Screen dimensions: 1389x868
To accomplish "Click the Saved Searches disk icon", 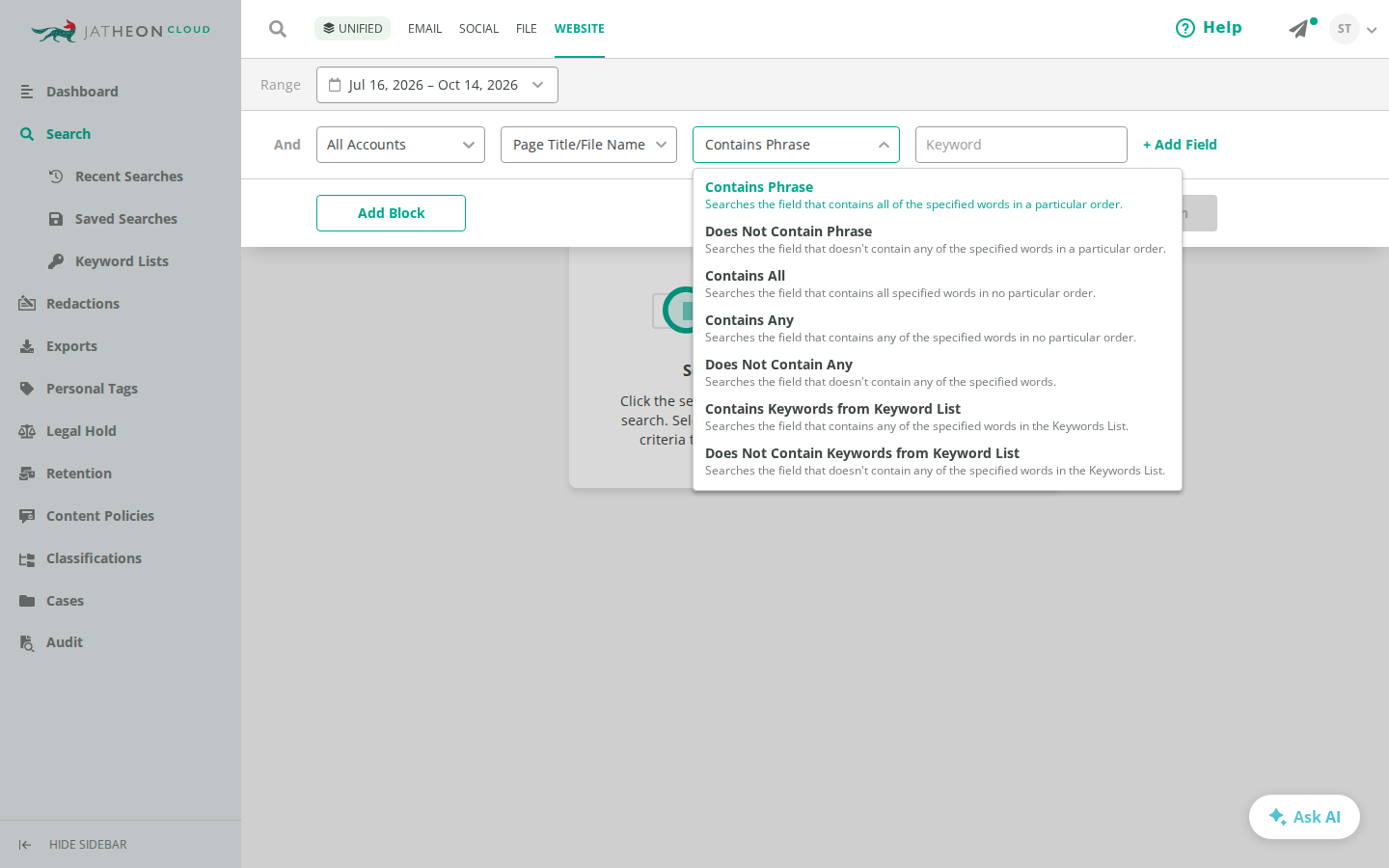I will point(56,219).
